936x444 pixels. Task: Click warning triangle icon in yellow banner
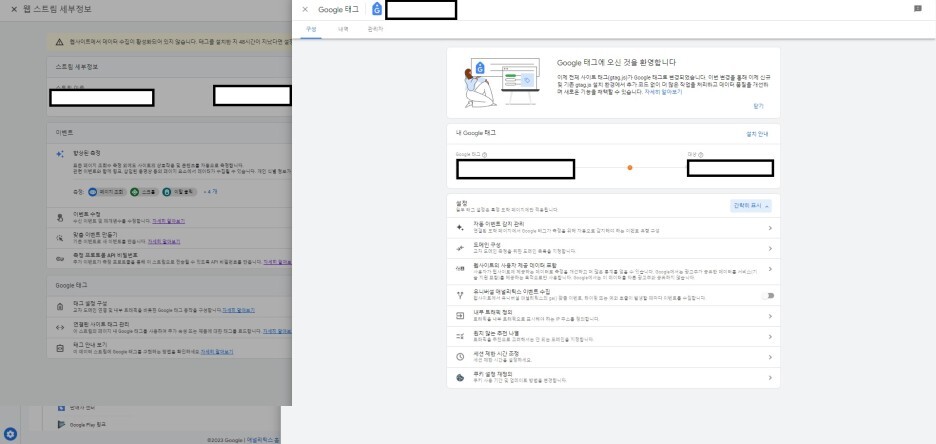(59, 42)
